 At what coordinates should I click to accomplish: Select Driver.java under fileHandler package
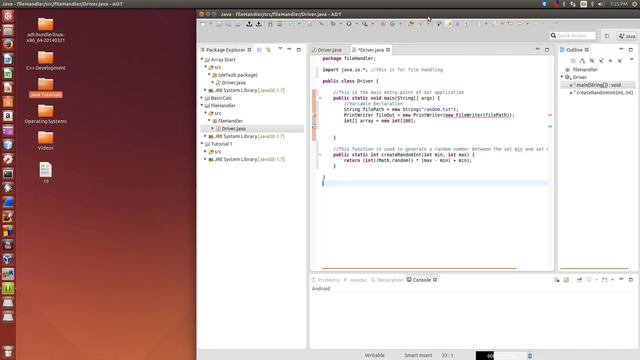(233, 129)
